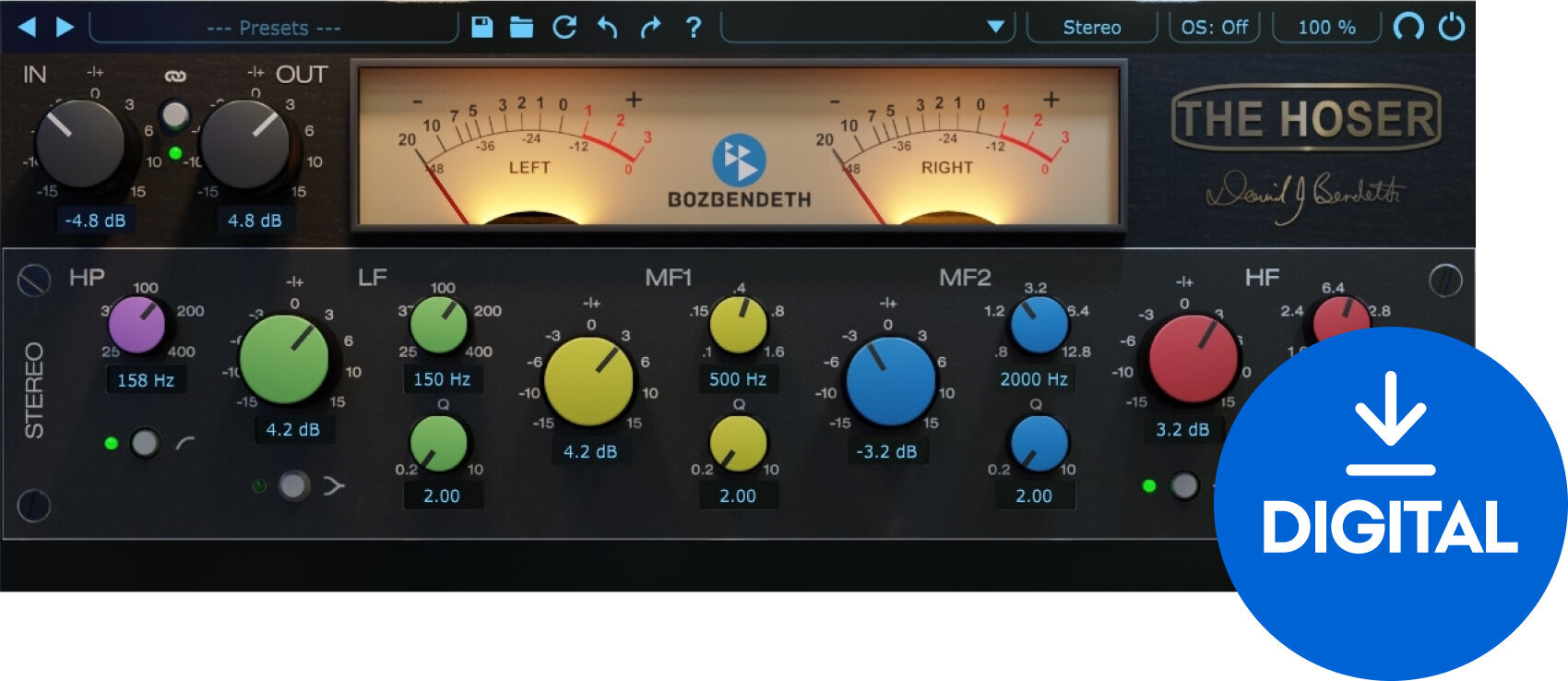Open the Presets selector box
The height and width of the screenshot is (681, 1568).
(274, 28)
